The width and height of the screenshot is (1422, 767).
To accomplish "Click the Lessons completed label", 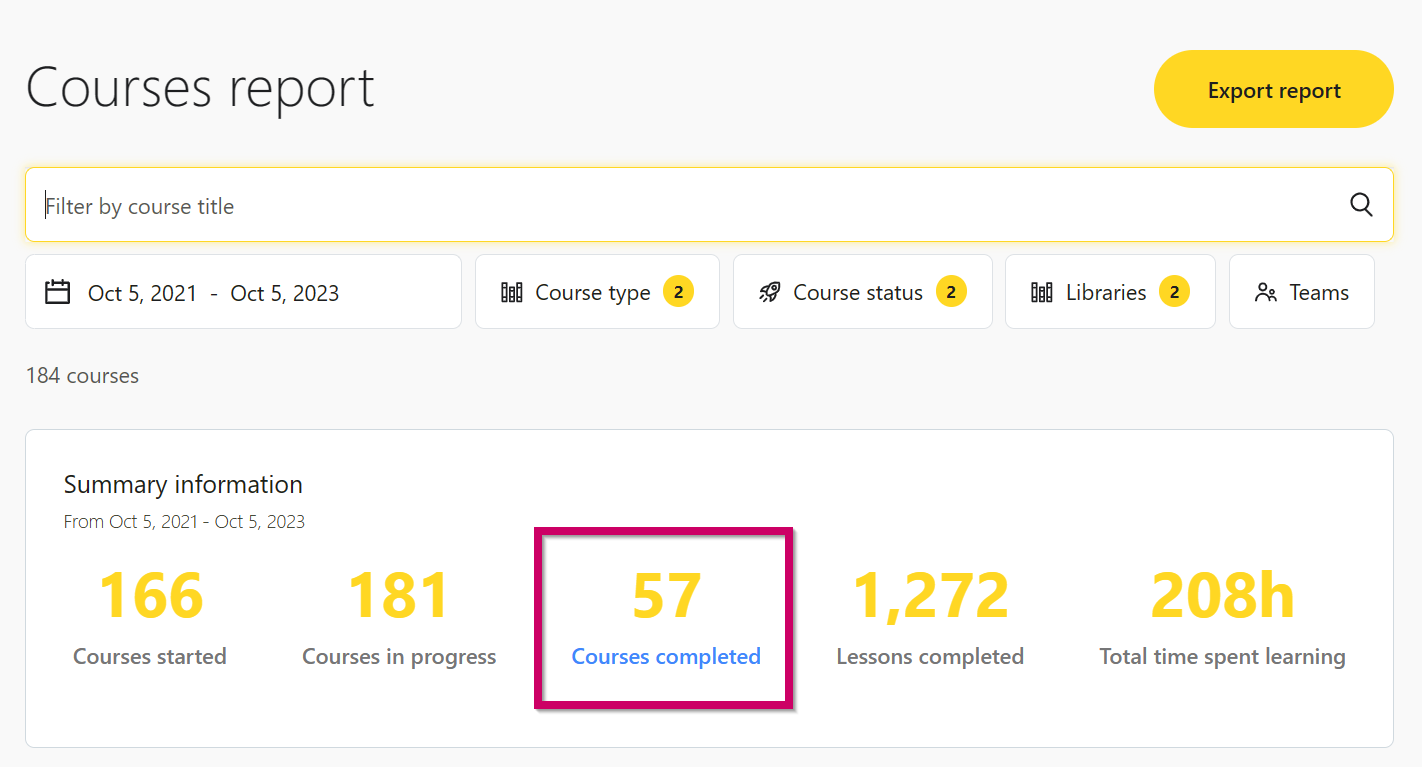I will click(930, 657).
